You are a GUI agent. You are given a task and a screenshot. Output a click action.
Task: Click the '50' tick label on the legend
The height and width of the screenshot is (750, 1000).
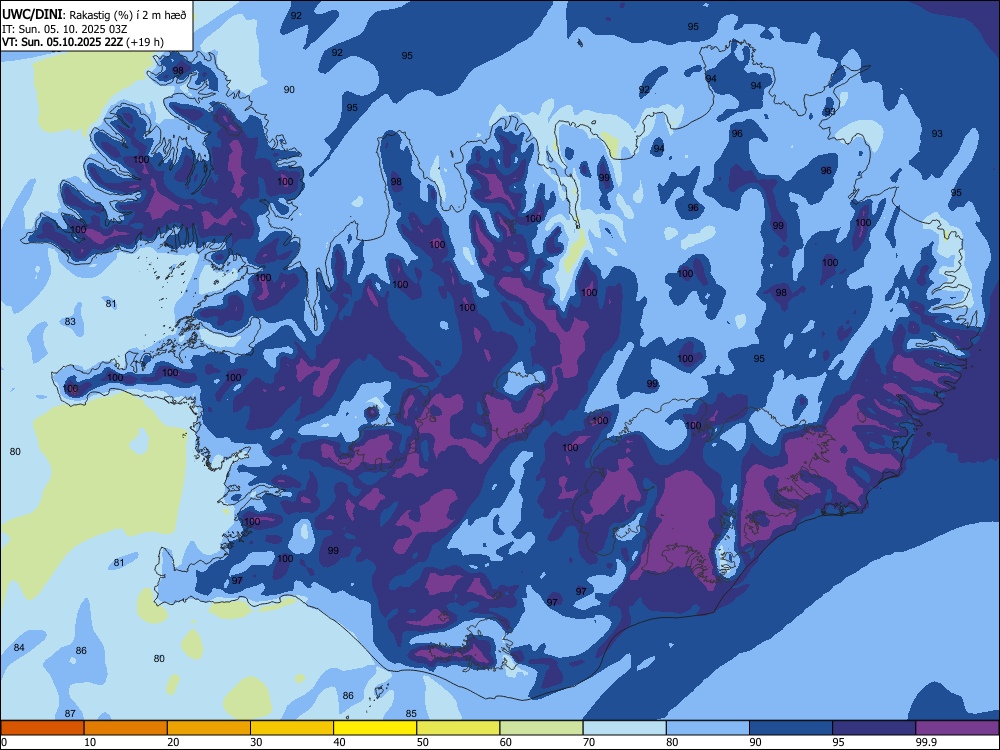422,742
